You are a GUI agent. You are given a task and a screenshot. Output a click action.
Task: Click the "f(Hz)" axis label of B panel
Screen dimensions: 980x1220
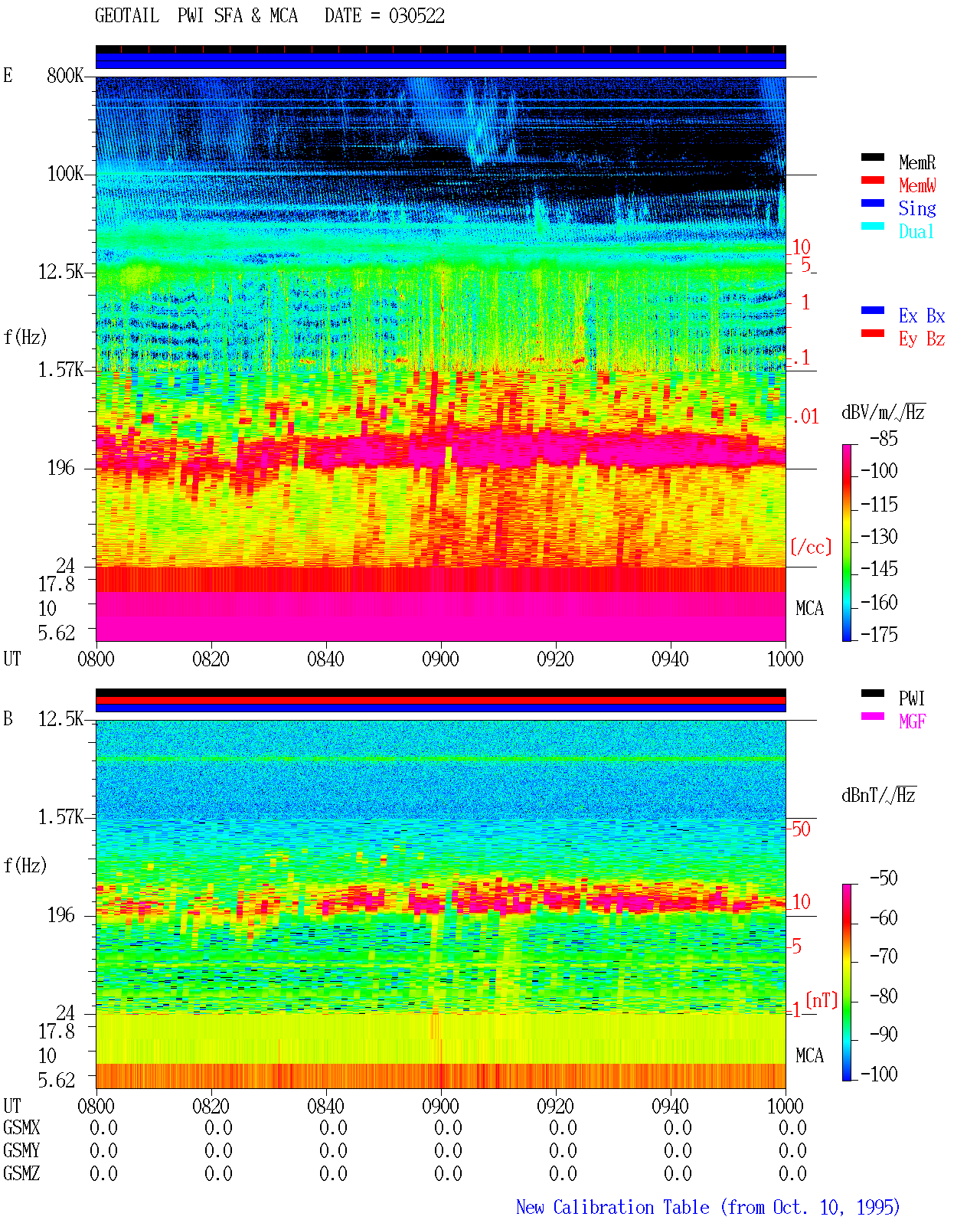25,865
